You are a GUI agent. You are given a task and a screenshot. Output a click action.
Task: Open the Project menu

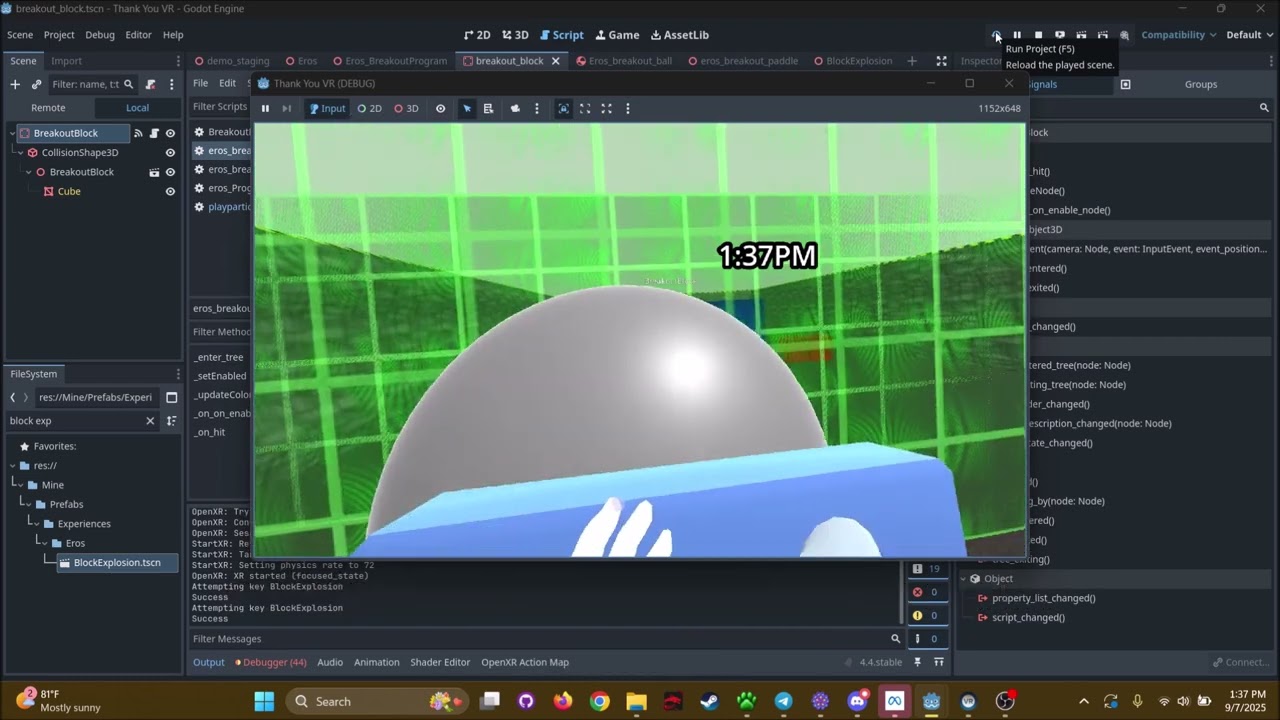click(x=59, y=35)
